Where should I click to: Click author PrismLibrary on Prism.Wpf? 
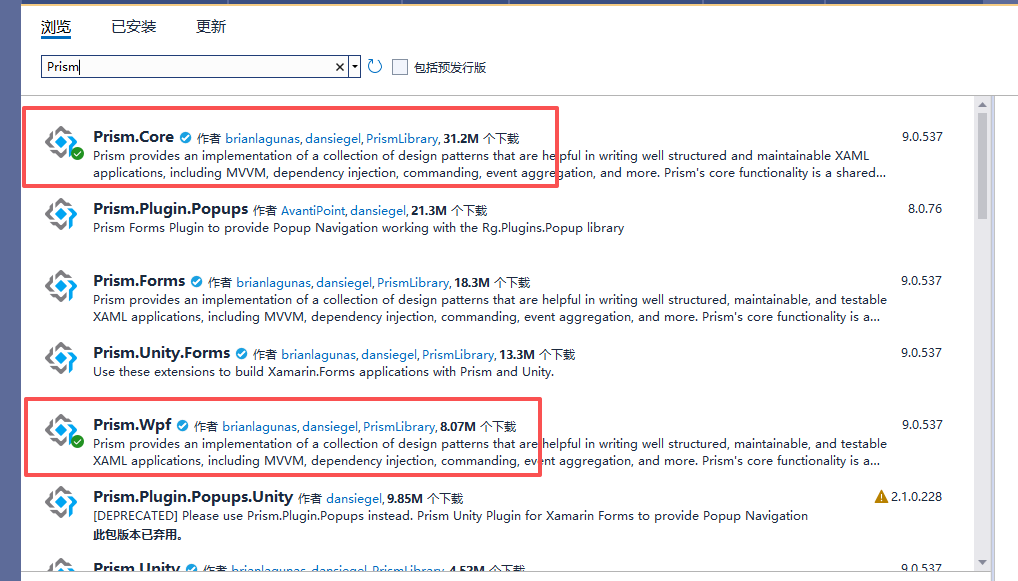[x=399, y=427]
